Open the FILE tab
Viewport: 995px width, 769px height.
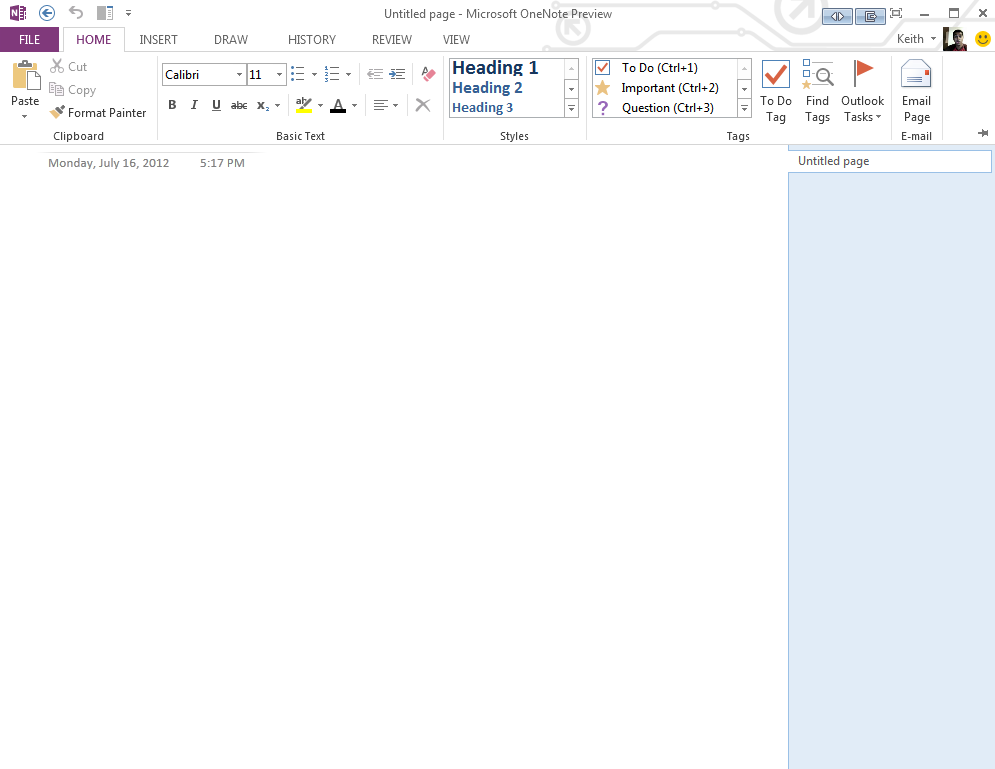[x=29, y=39]
